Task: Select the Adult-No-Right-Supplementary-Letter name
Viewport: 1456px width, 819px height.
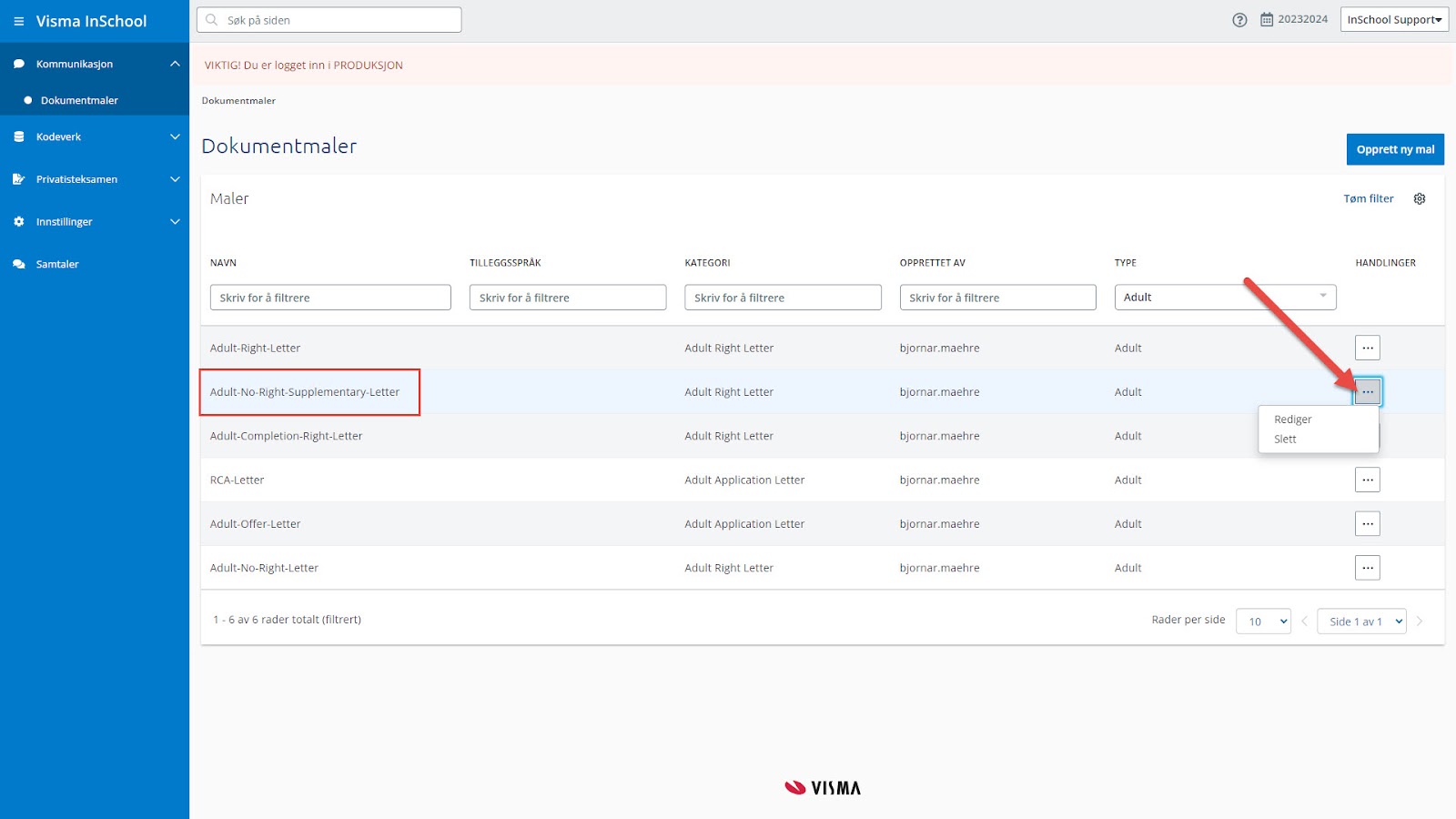Action: click(x=305, y=392)
